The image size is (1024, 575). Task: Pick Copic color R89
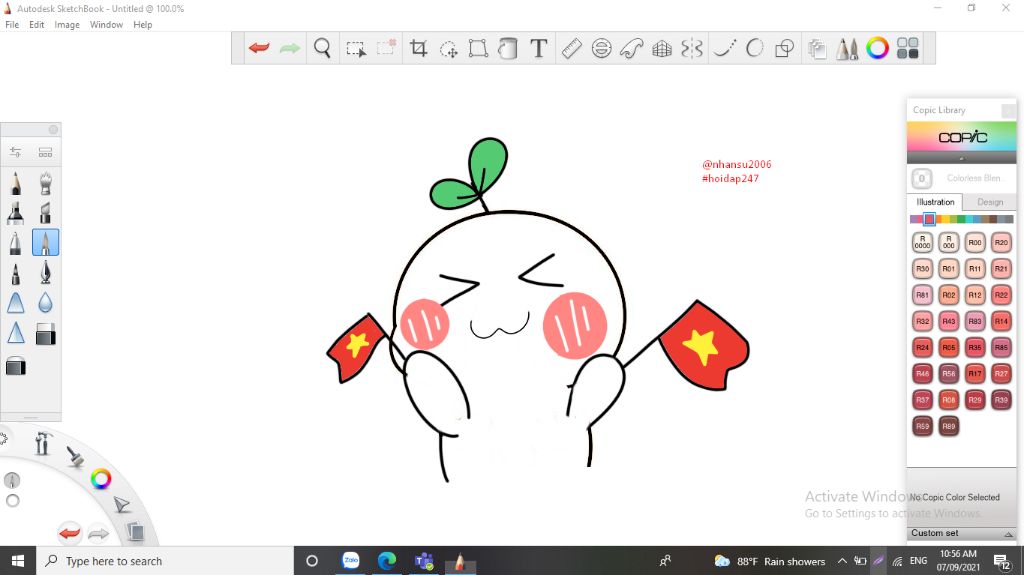[948, 426]
